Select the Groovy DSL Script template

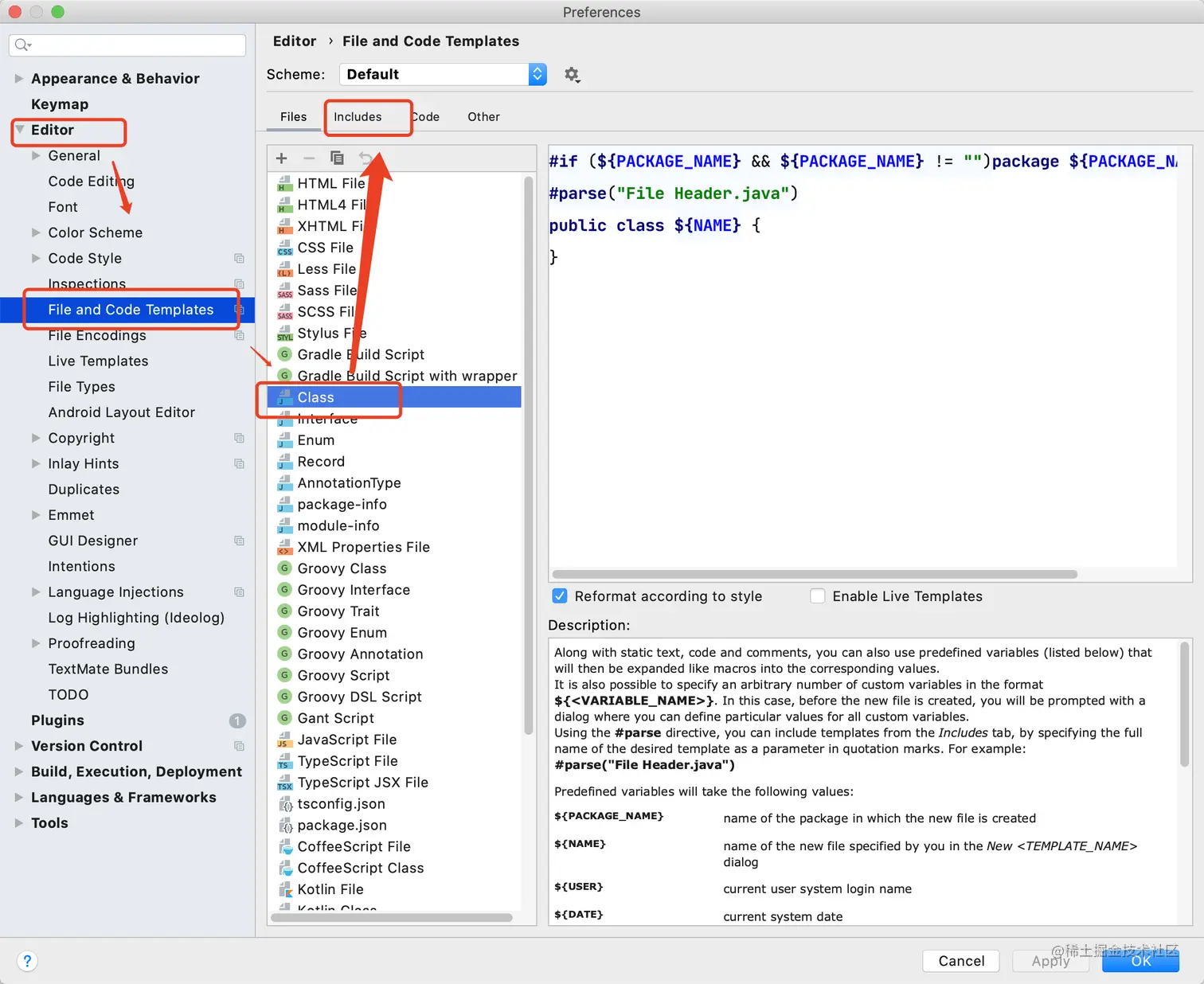coord(360,697)
